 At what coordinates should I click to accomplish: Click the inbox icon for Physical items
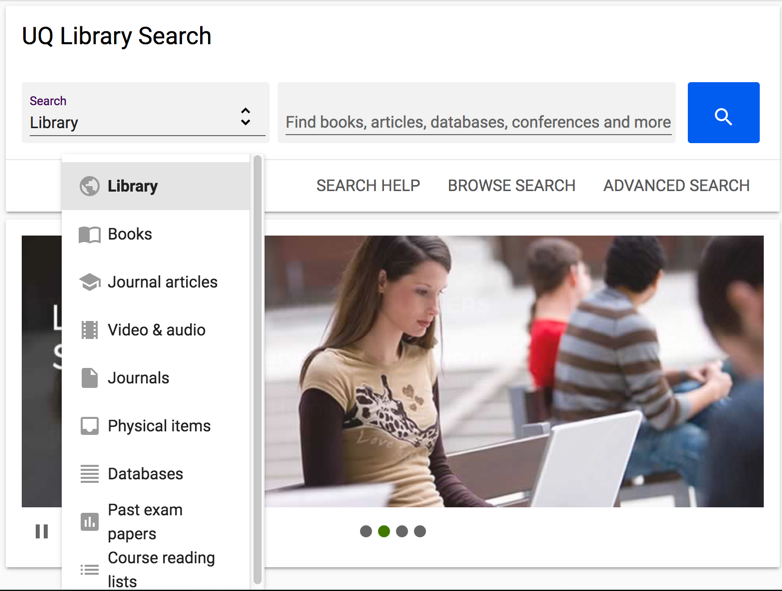[x=89, y=426]
